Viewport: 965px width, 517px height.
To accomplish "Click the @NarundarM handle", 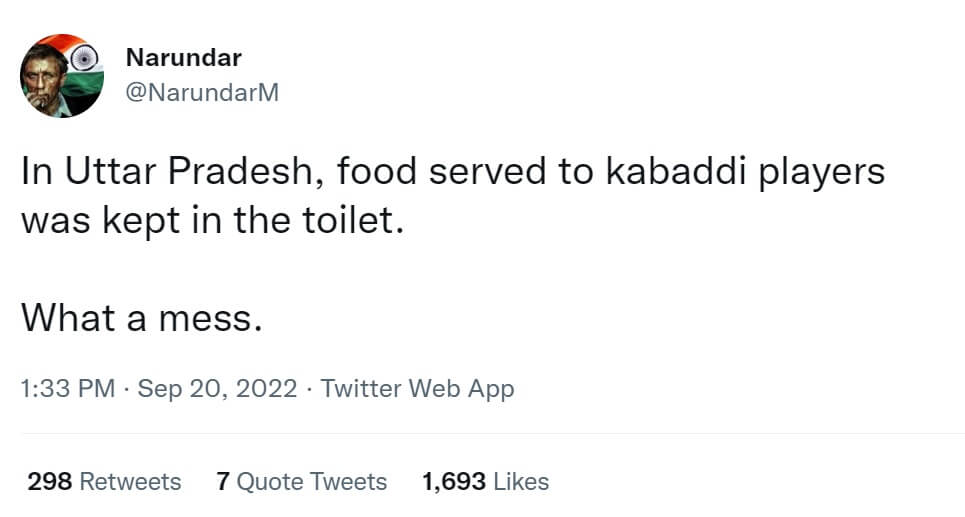I will (202, 93).
